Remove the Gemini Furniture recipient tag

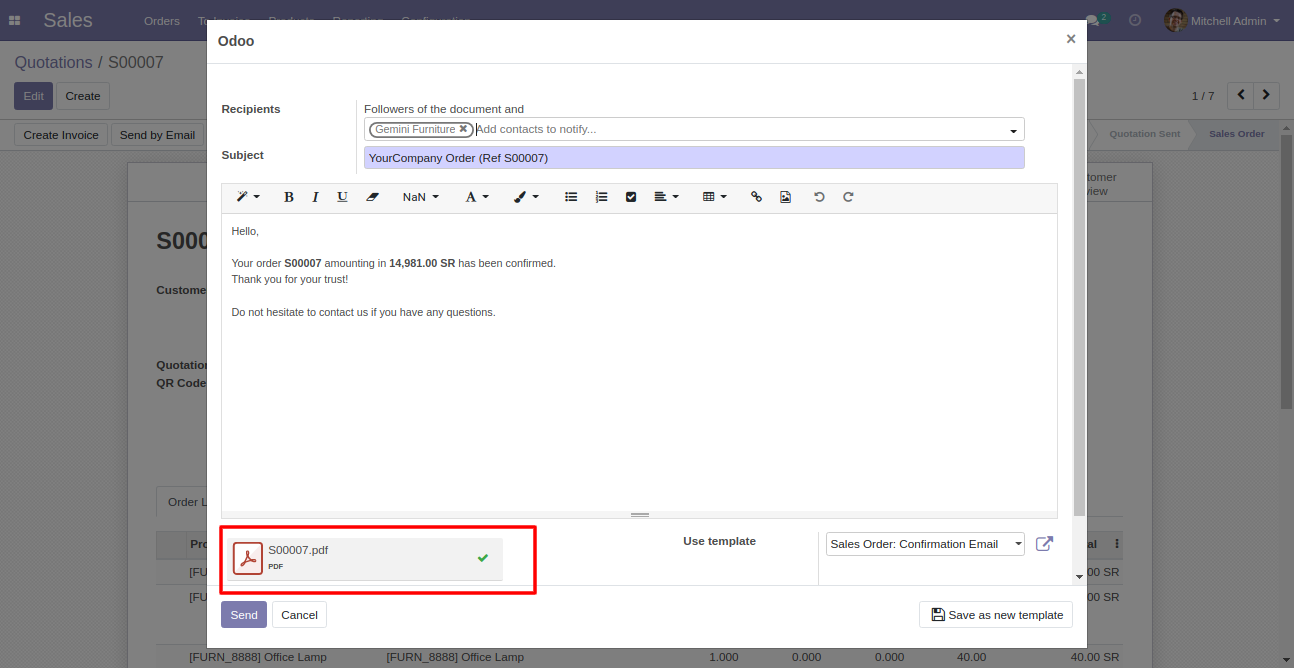(x=463, y=129)
